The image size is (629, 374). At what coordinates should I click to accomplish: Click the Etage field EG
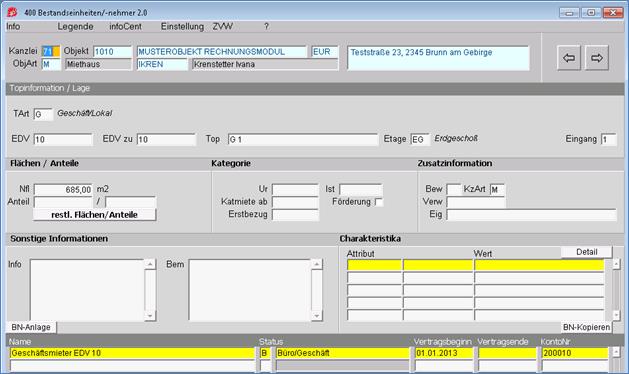(420, 139)
